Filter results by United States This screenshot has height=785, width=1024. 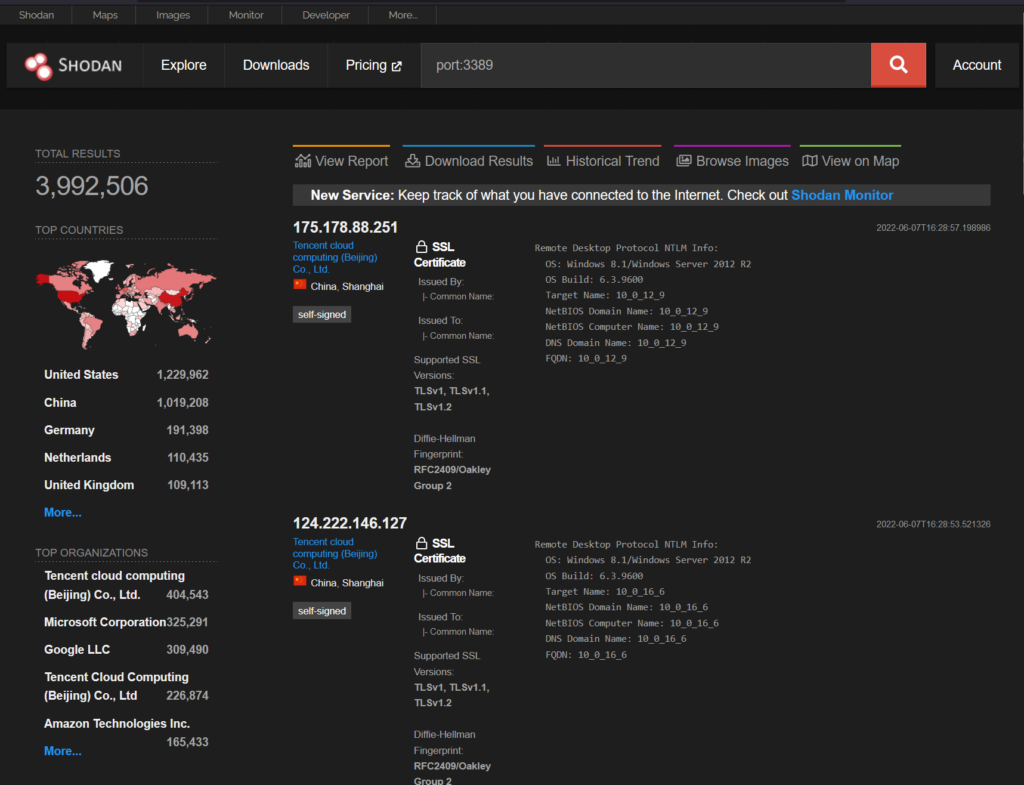[x=81, y=375]
